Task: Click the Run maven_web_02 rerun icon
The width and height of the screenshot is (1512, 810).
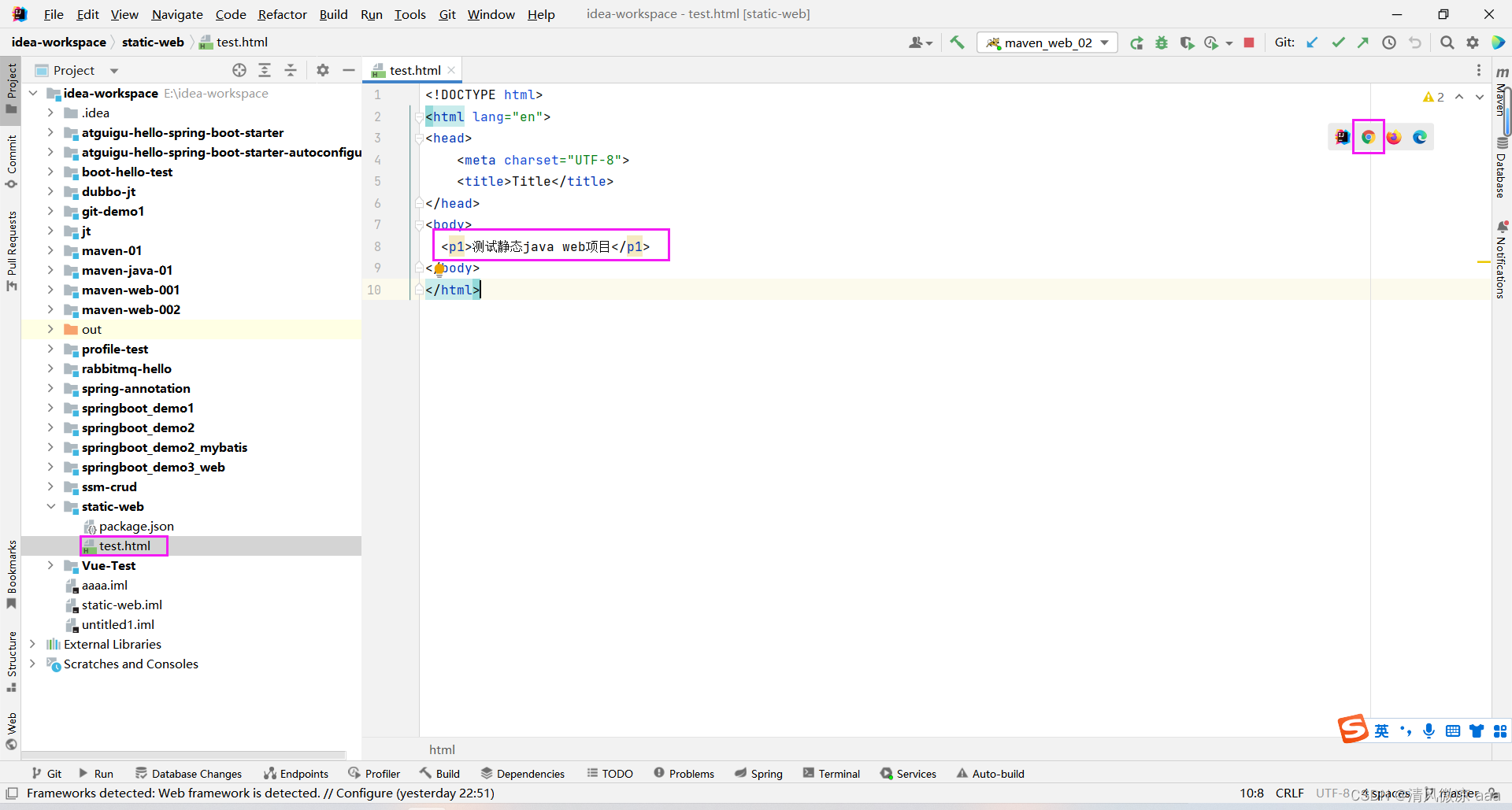Action: pyautogui.click(x=1136, y=43)
